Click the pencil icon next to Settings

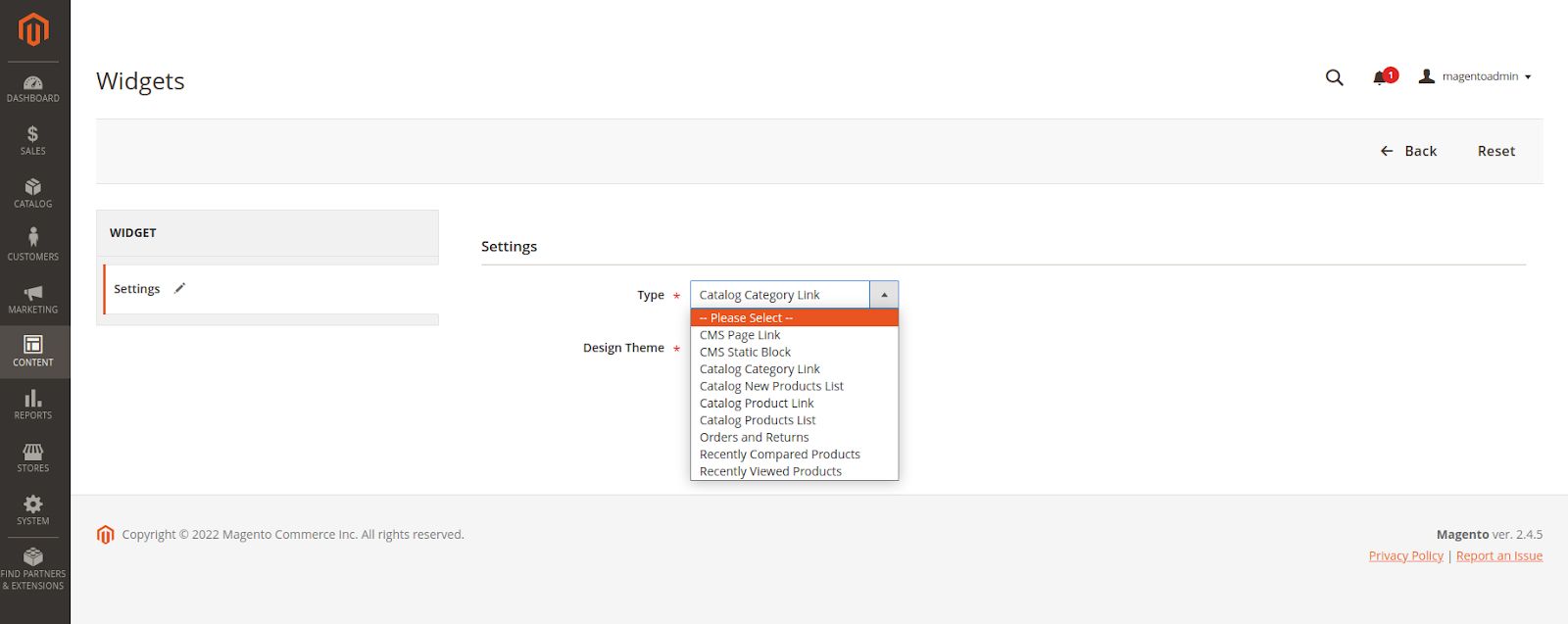point(179,288)
